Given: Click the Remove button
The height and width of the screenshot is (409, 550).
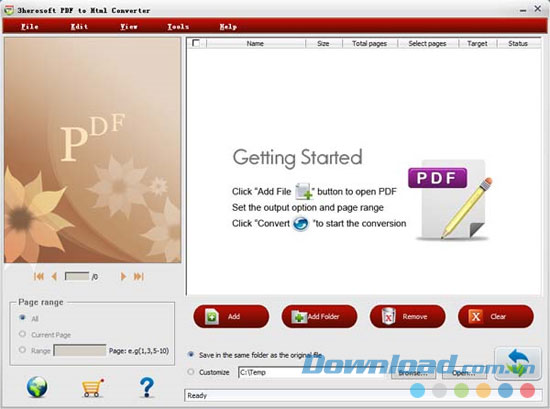Looking at the screenshot, I should (408, 316).
